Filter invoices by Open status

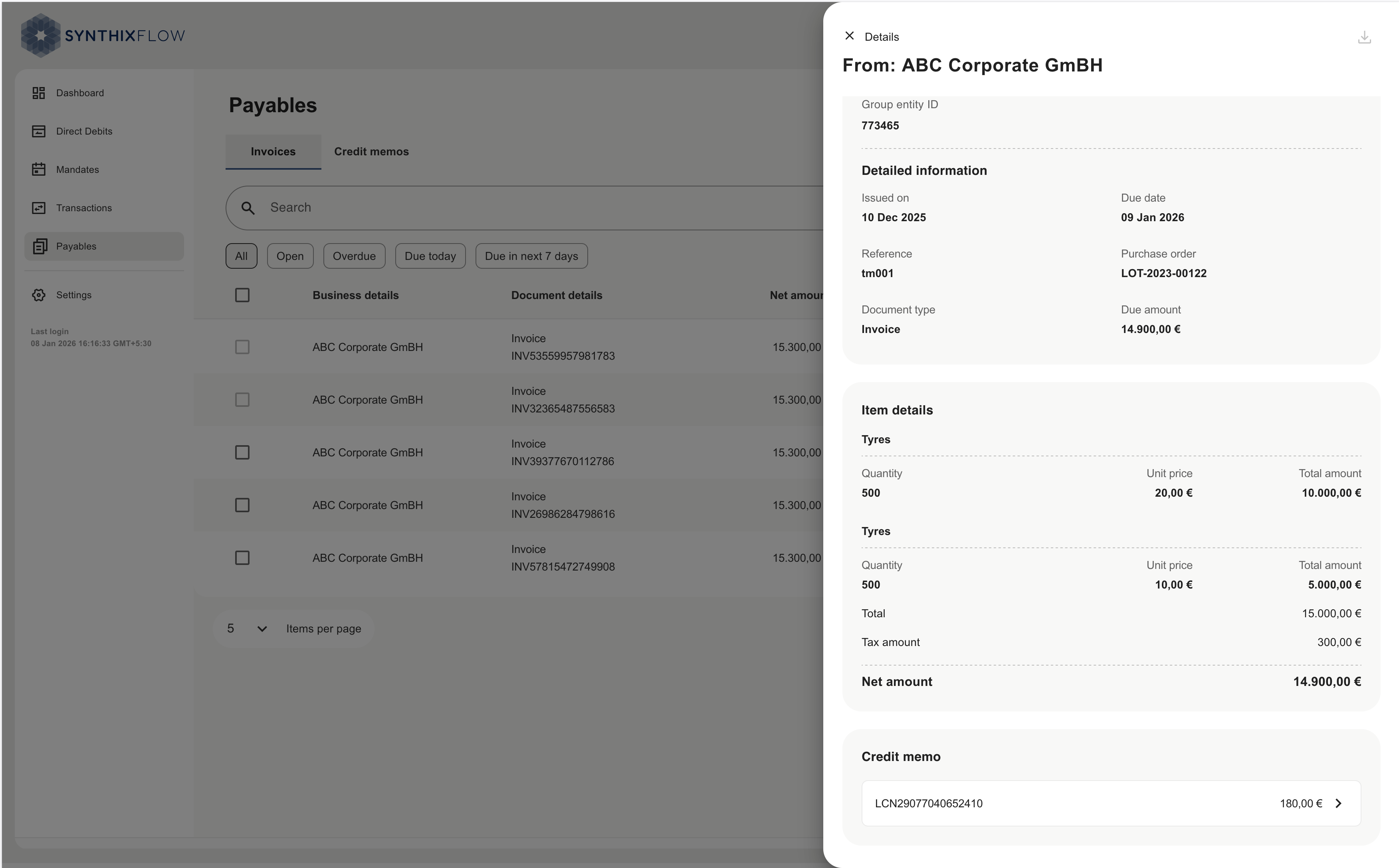click(x=290, y=256)
